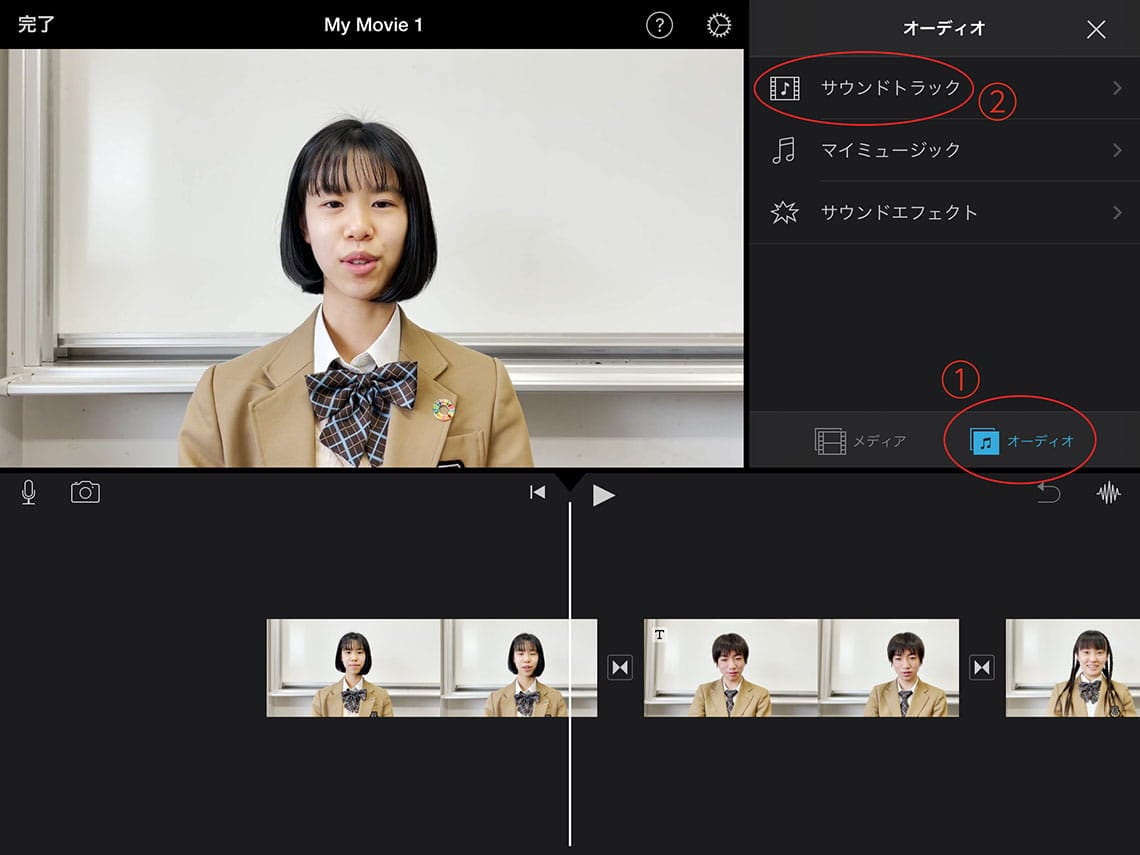The image size is (1140, 855).
Task: Open project settings gear icon
Action: (718, 25)
